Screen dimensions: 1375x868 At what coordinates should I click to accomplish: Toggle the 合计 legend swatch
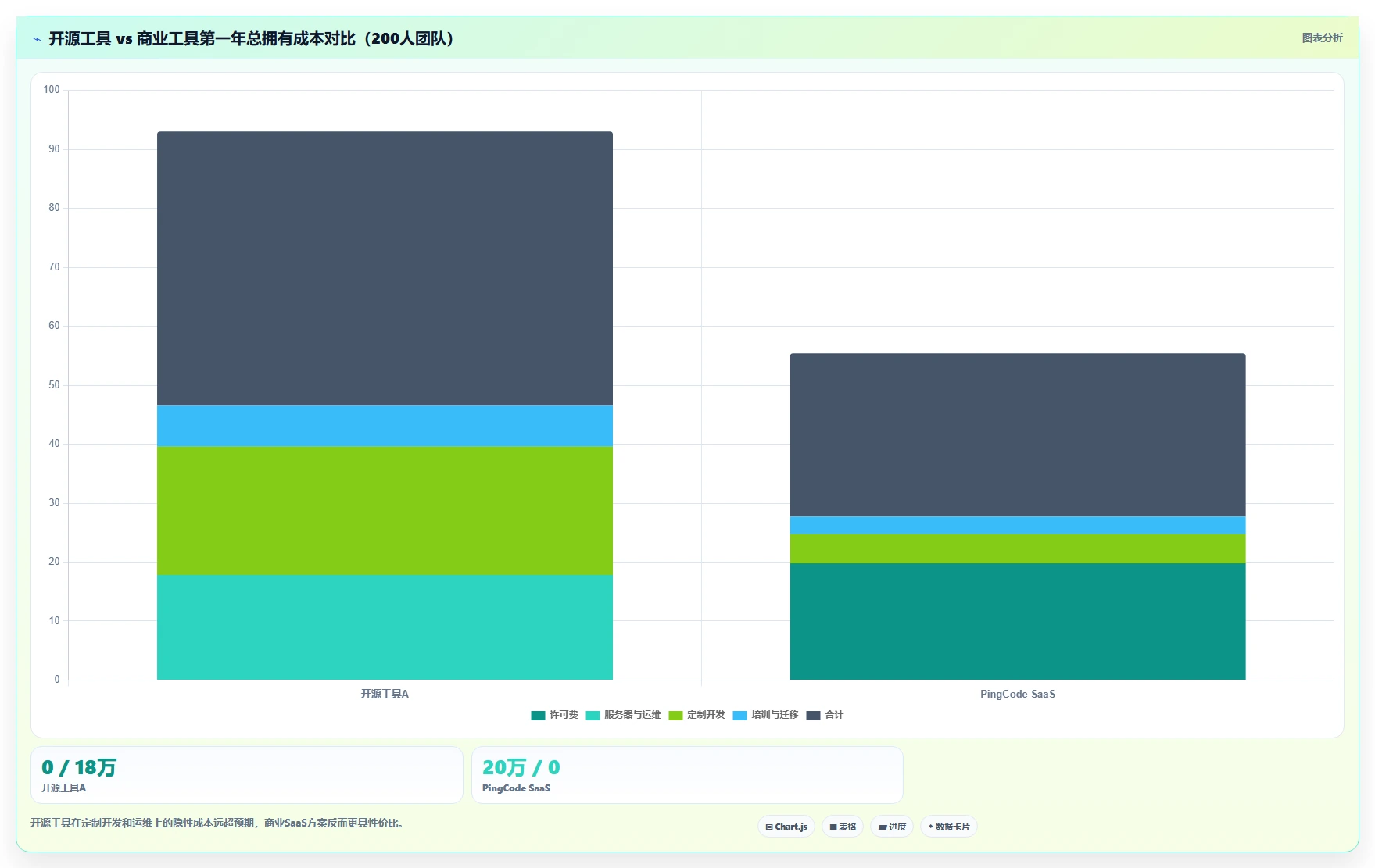tap(813, 716)
